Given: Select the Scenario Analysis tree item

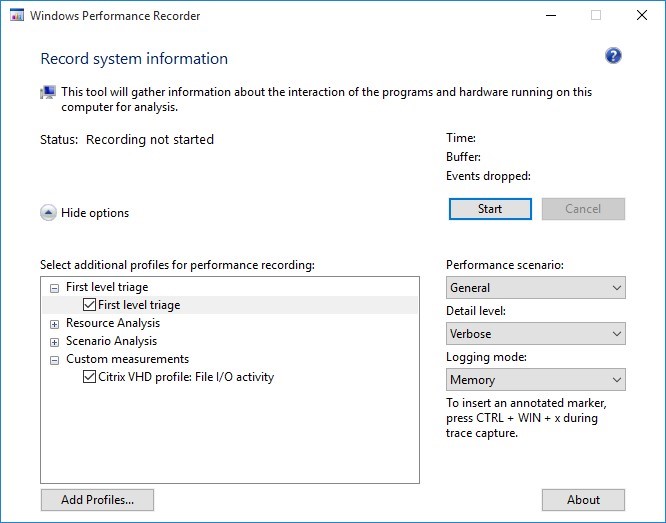Looking at the screenshot, I should pos(111,341).
